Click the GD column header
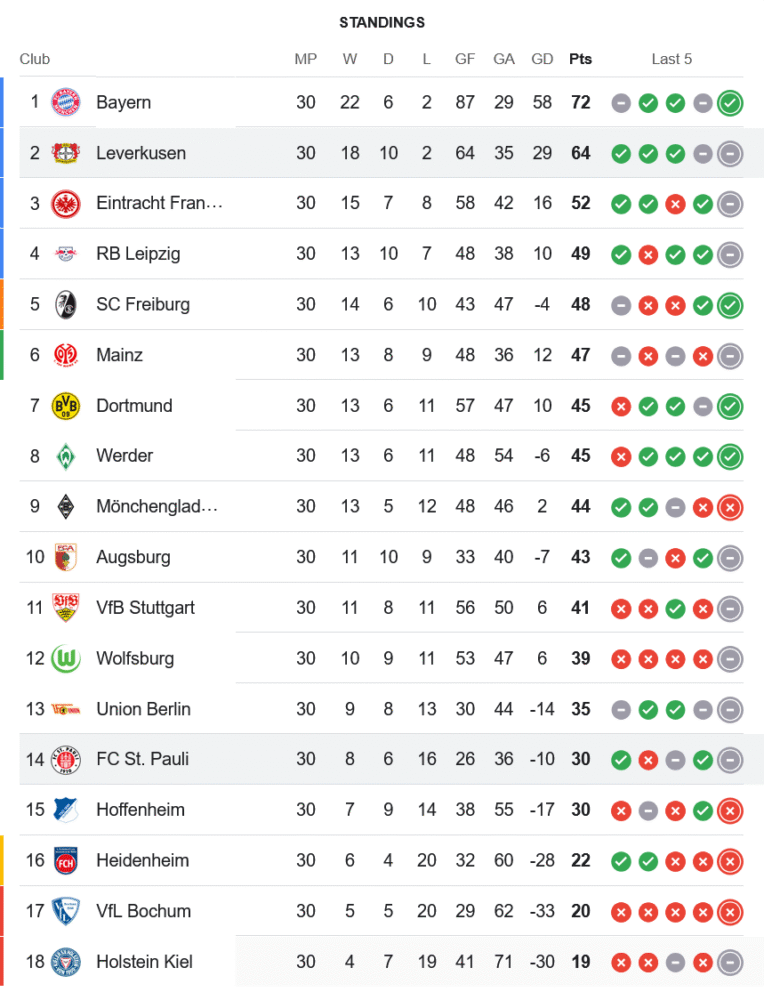The image size is (764, 1000). click(x=542, y=59)
